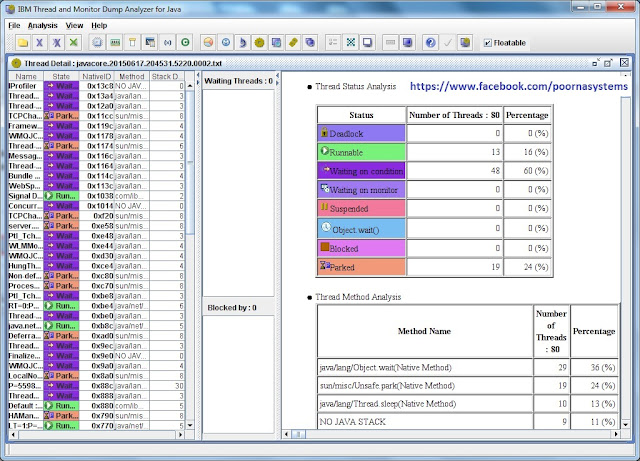This screenshot has height=461, width=640.
Task: Click the yellow gear thread detail icon
Action: pos(259,42)
